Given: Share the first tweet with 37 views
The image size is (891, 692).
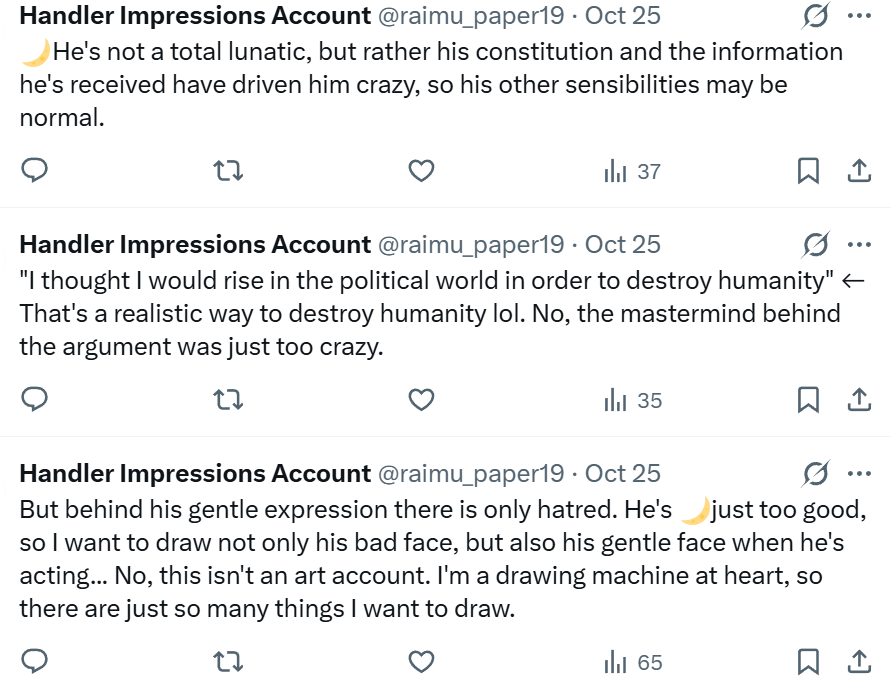Looking at the screenshot, I should click(x=858, y=171).
